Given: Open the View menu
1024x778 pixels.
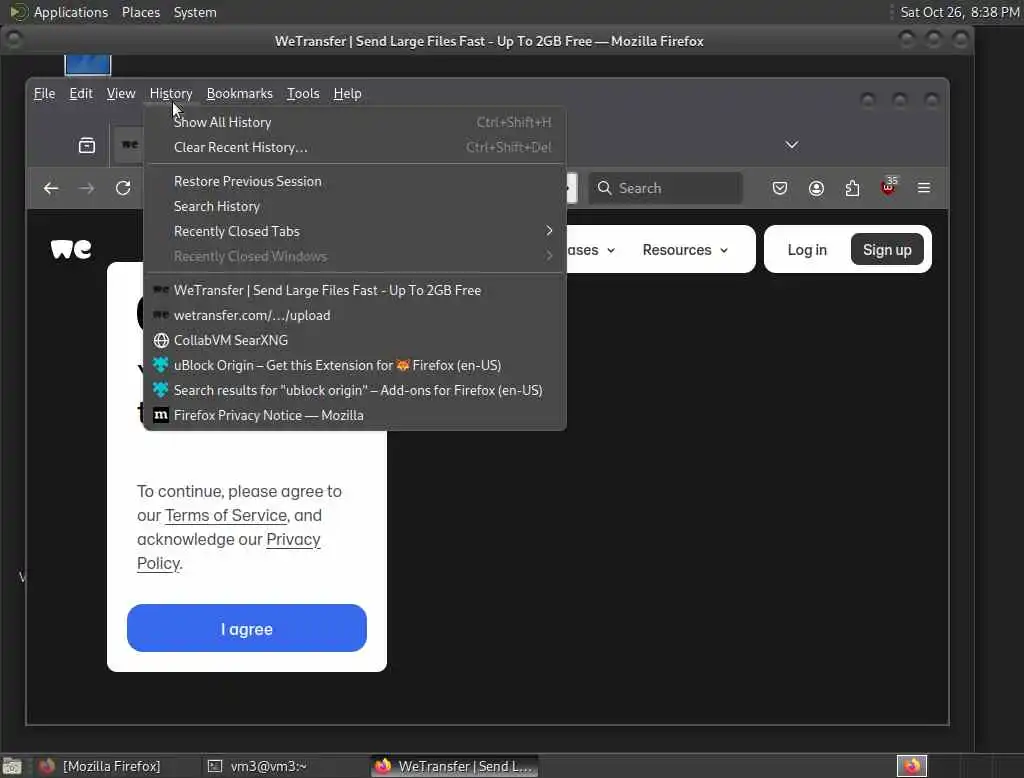Looking at the screenshot, I should 121,93.
